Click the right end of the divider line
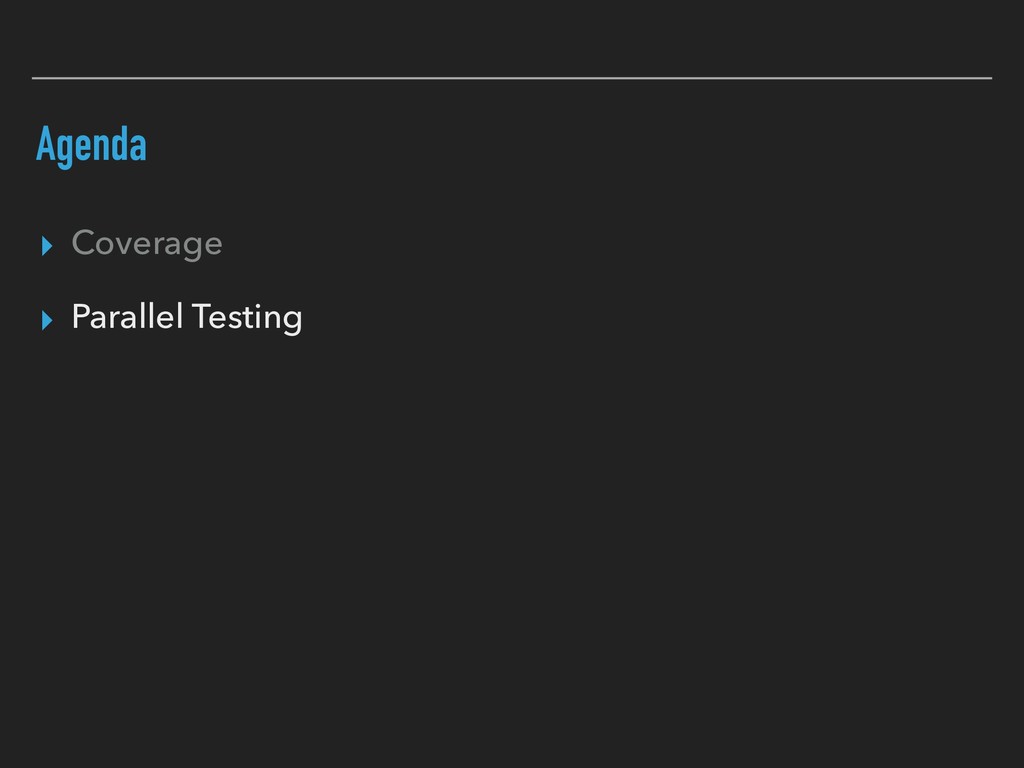1024x768 pixels. tap(990, 78)
